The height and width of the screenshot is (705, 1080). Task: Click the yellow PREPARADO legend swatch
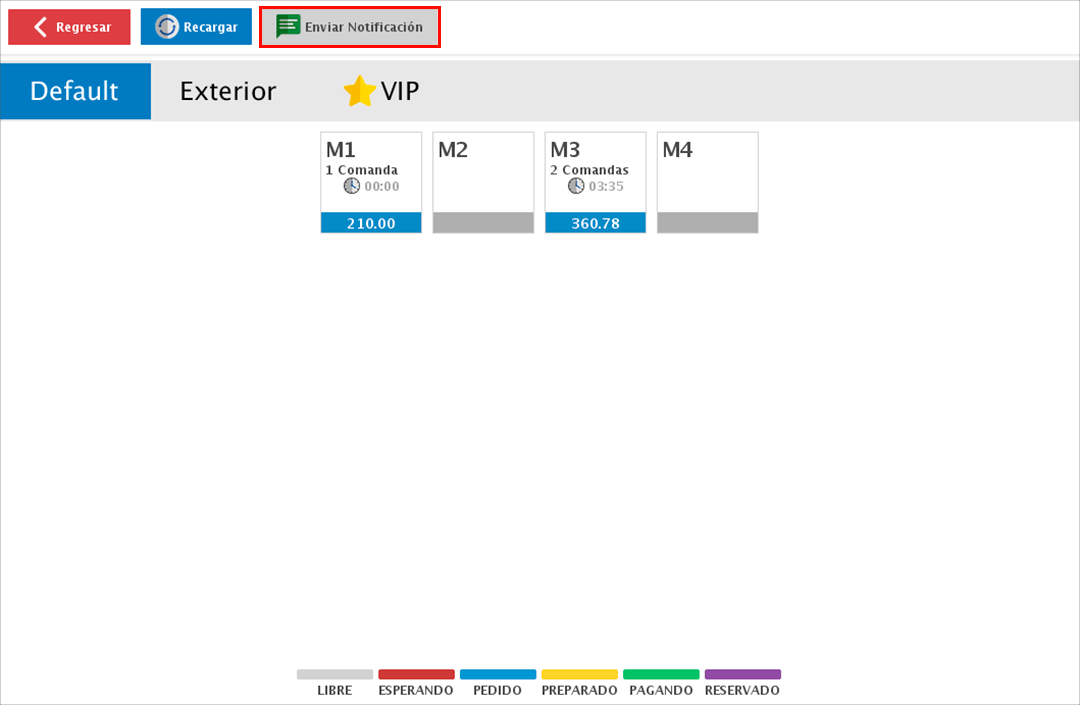[x=579, y=674]
